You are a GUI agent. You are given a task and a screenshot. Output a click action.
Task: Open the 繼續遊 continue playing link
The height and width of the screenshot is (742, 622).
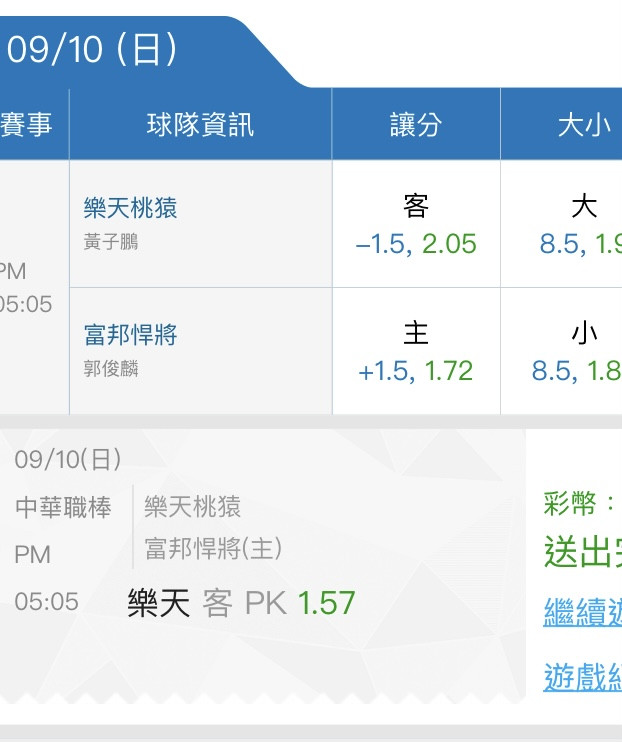click(582, 611)
